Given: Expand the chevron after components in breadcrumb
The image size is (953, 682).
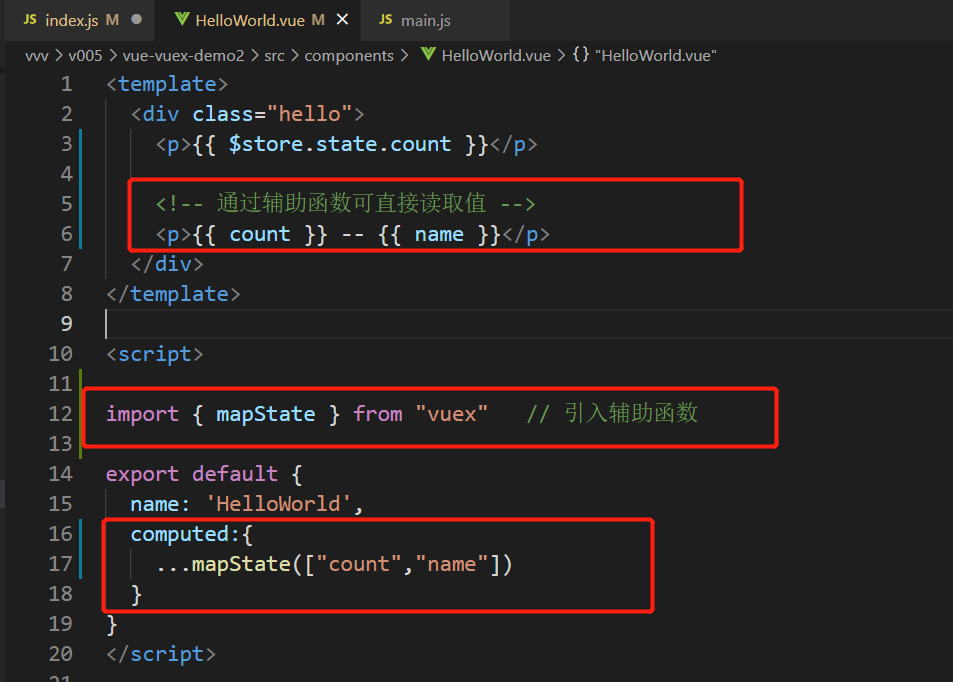Looking at the screenshot, I should pos(404,55).
